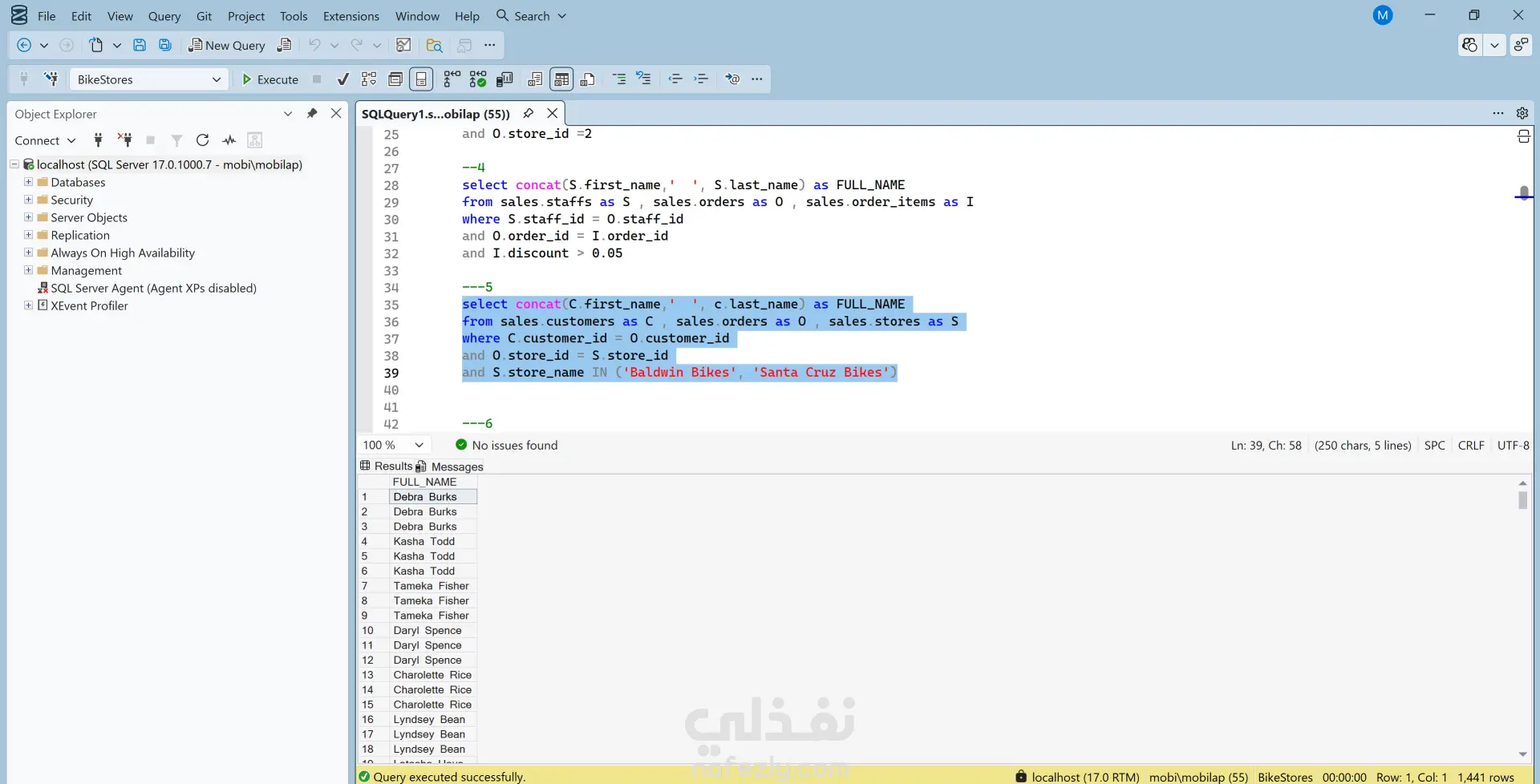Open the Extensions menu
This screenshot has height=784, width=1540.
point(351,16)
